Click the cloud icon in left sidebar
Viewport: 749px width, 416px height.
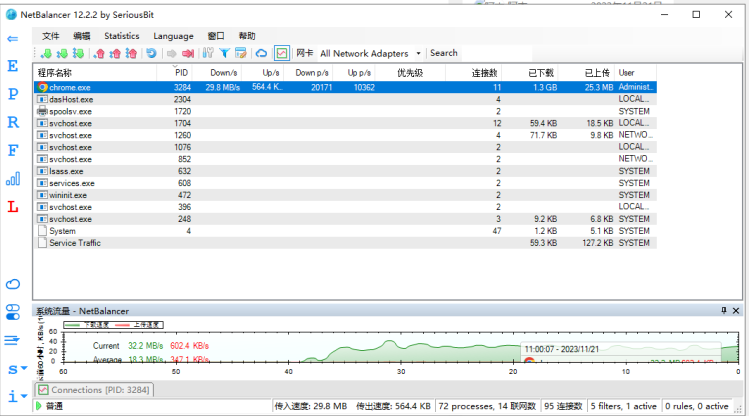pyautogui.click(x=13, y=284)
